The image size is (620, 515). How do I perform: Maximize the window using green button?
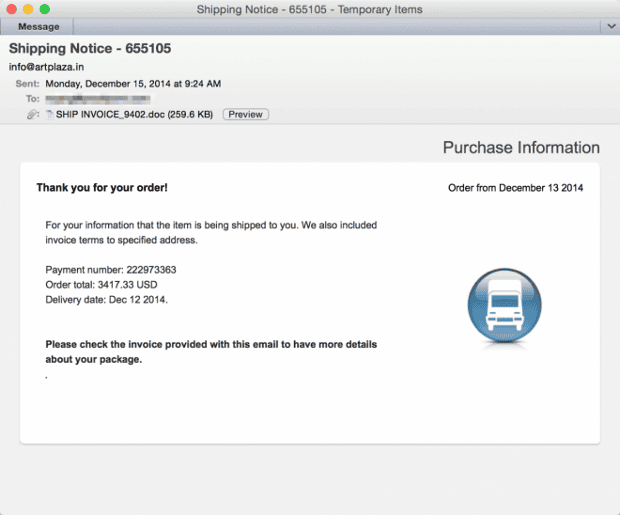click(44, 9)
